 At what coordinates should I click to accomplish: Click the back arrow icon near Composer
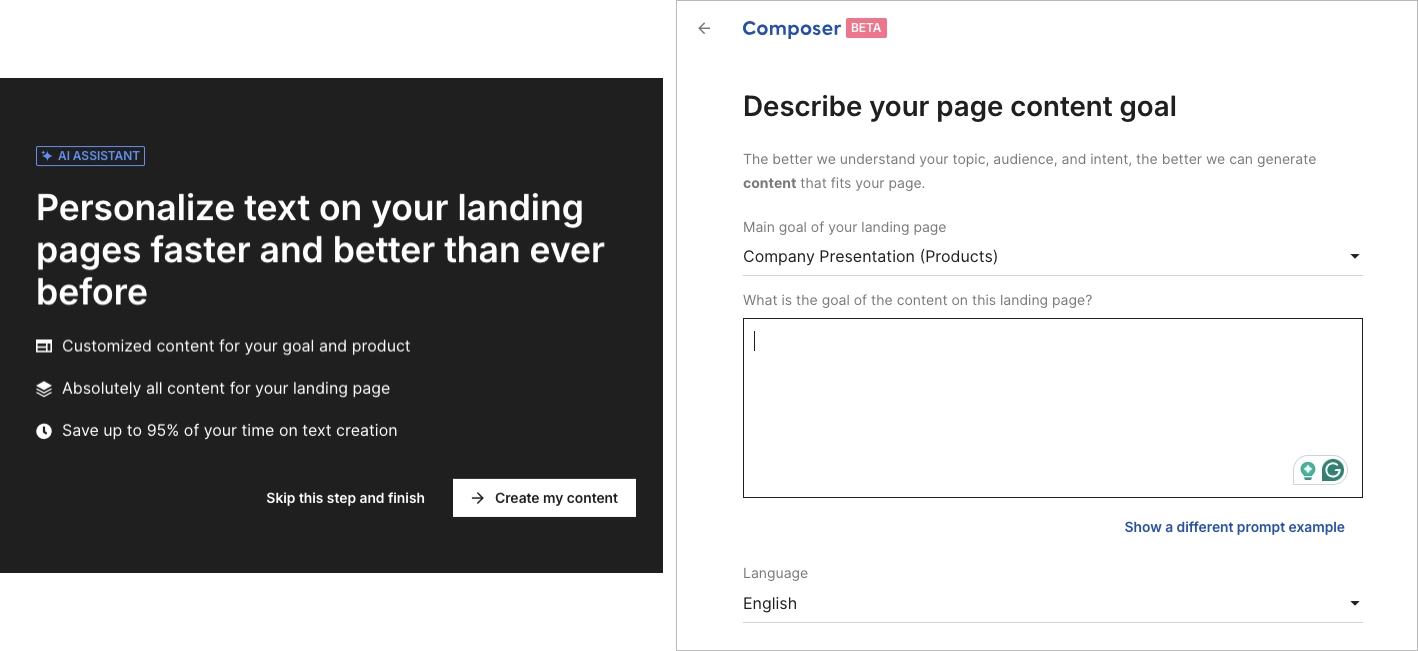coord(704,28)
